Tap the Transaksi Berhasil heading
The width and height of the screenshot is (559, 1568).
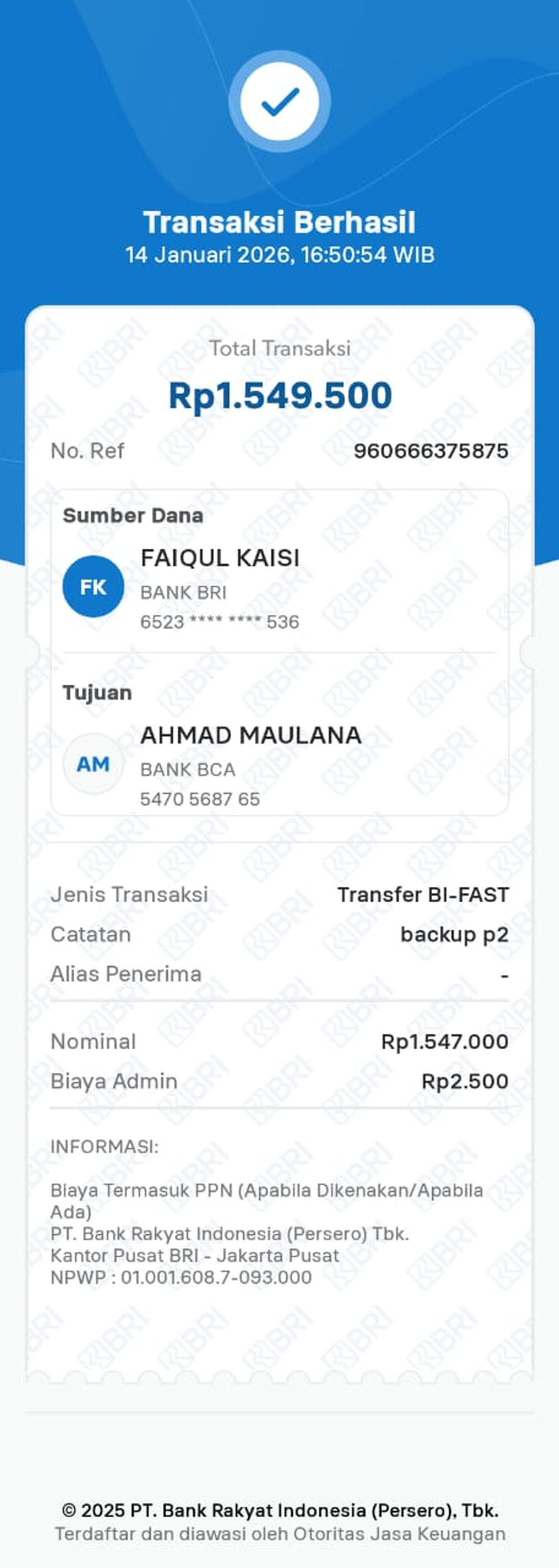pos(279,222)
